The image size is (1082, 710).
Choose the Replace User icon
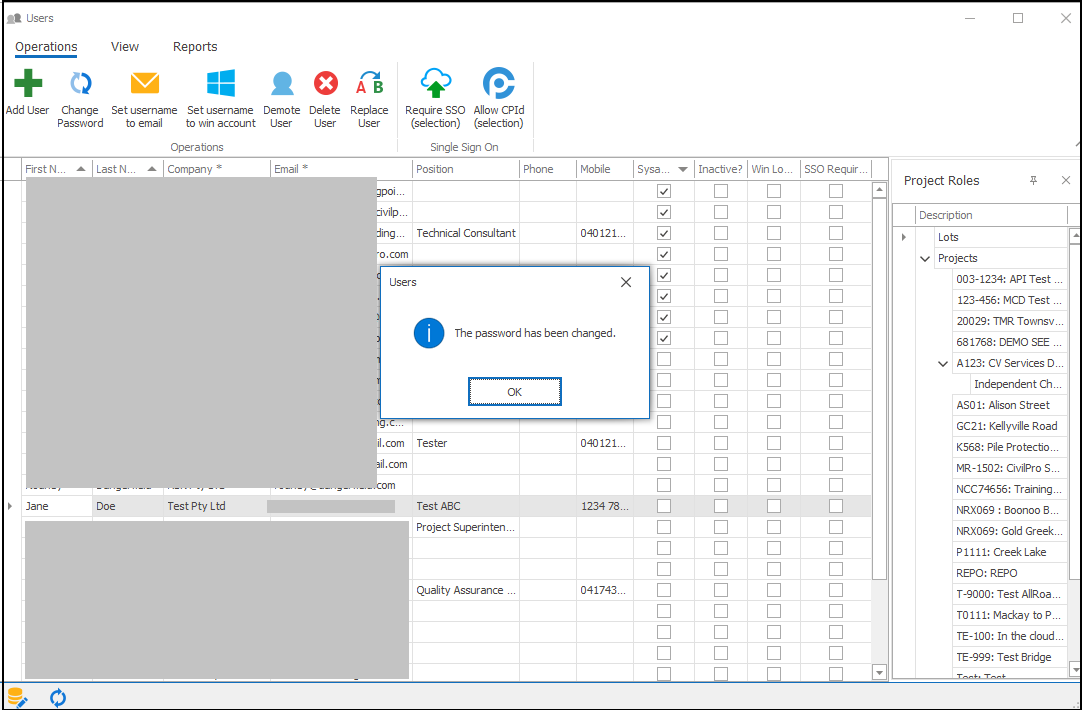(369, 84)
